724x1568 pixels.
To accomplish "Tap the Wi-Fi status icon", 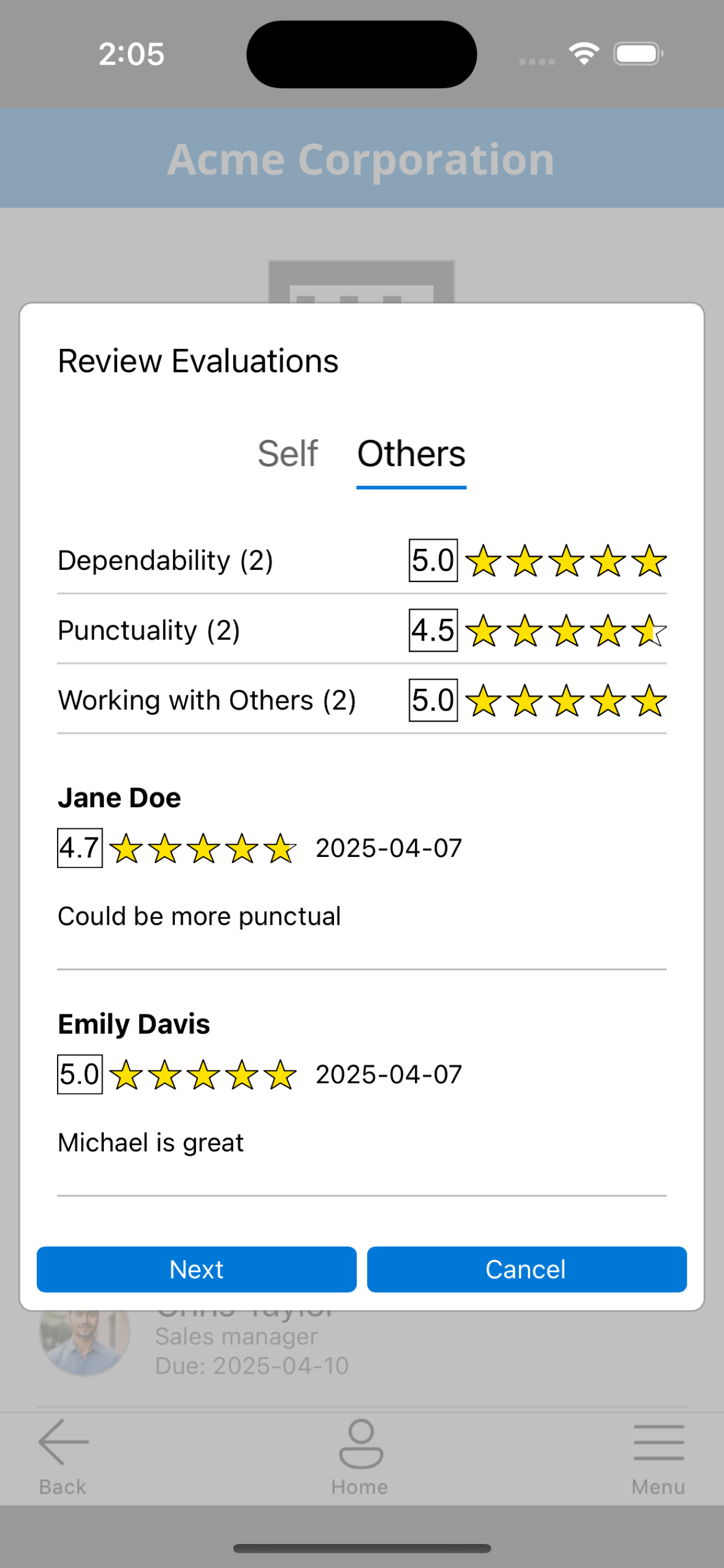I will pos(584,54).
